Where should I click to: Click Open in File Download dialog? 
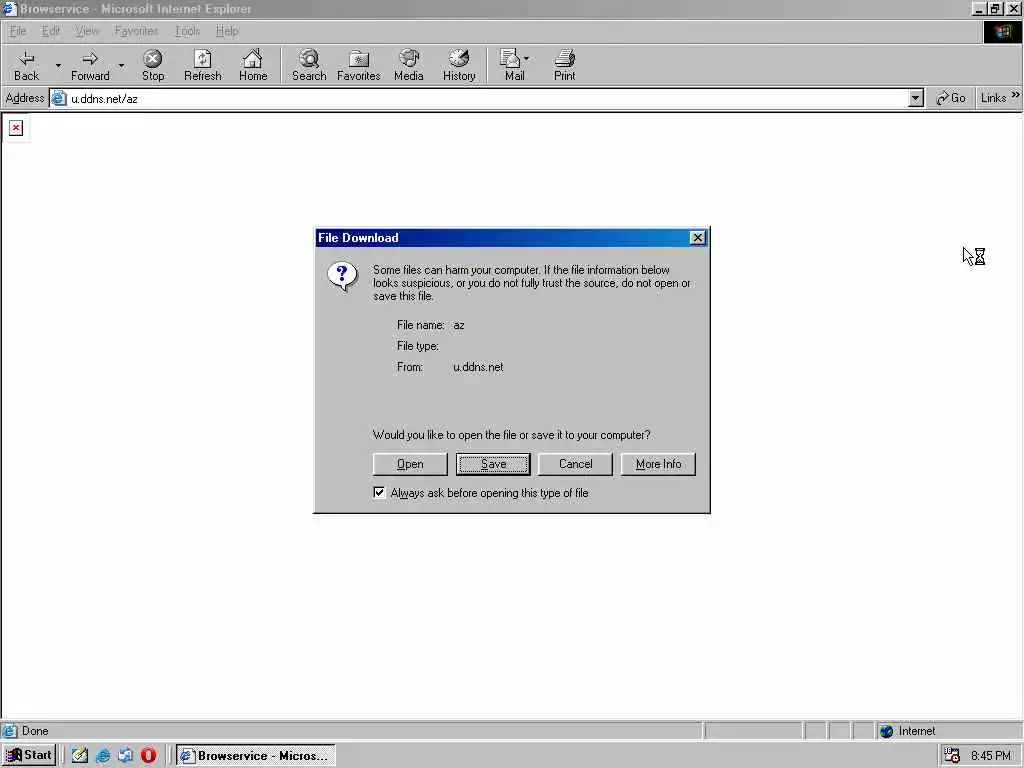tap(410, 464)
